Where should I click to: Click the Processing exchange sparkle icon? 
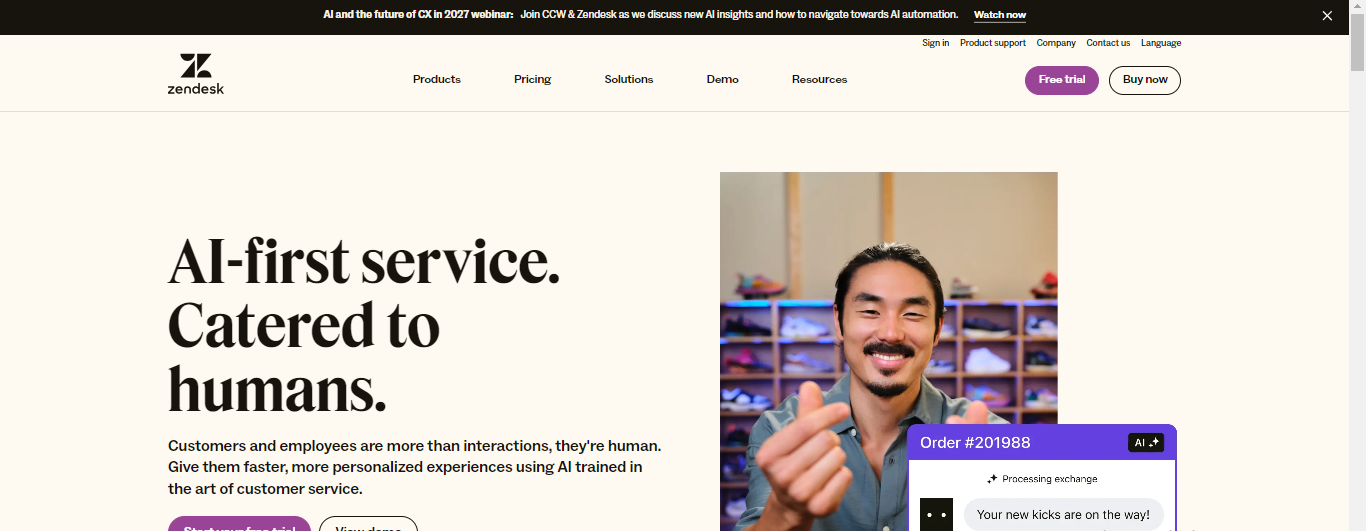pos(992,479)
